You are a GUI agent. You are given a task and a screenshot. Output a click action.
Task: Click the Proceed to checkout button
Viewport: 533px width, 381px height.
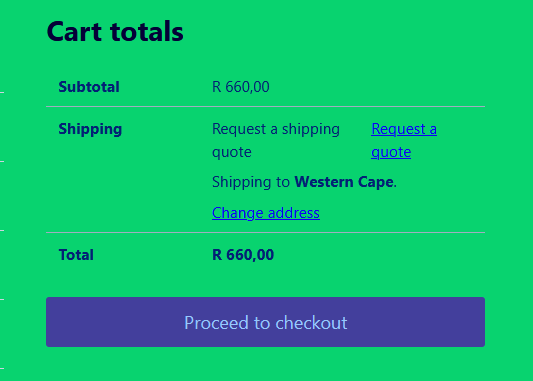[265, 322]
